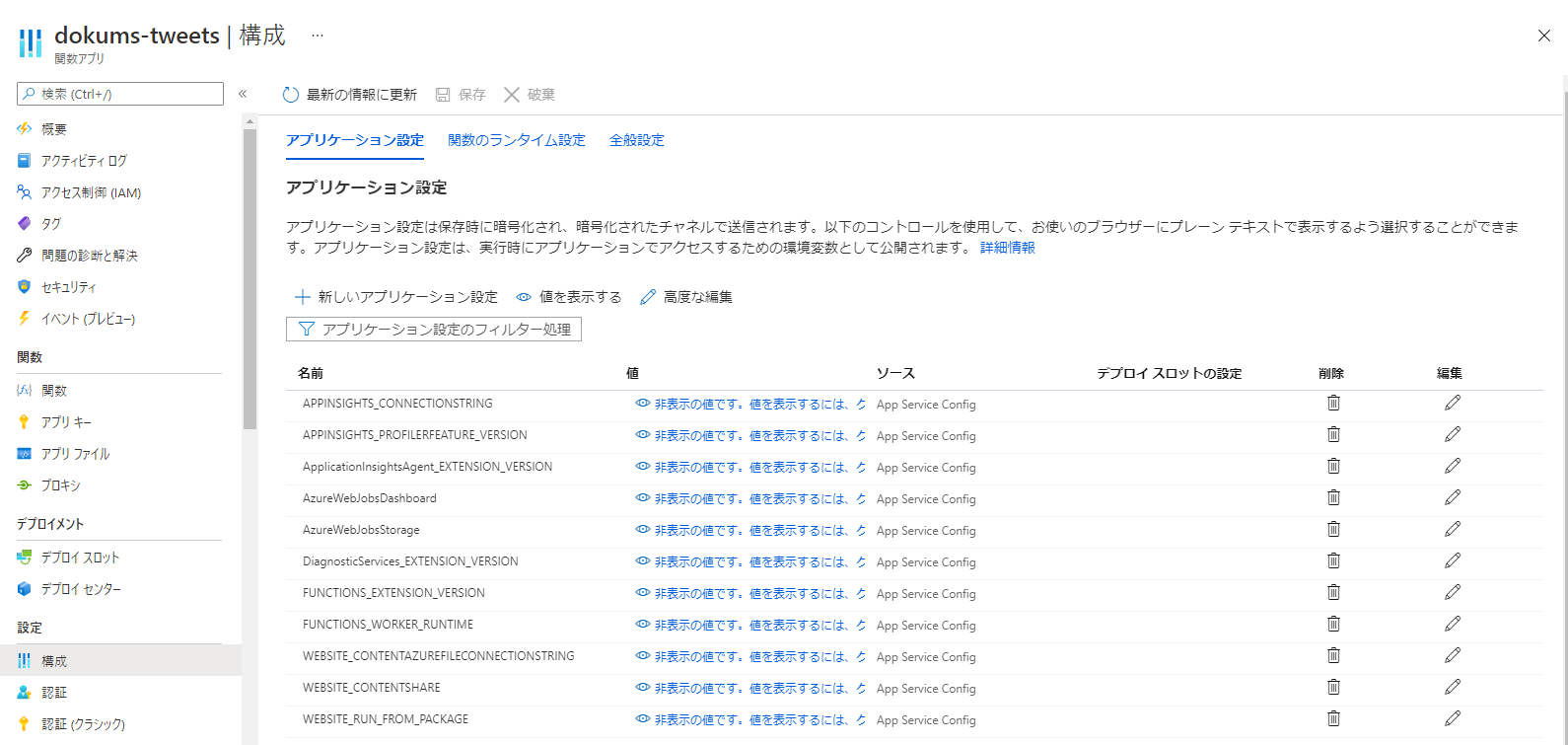Edit the AzureWebJobsStorage setting
Viewport: 1568px width, 745px height.
(x=1453, y=529)
